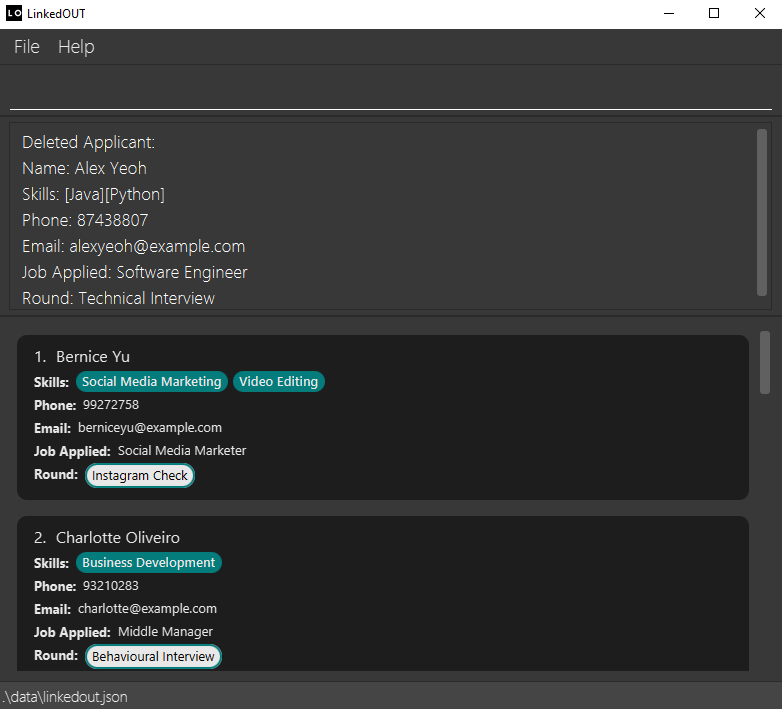Screen dimensions: 782x709
Task: Click the result display scrollbar
Action: [762, 212]
